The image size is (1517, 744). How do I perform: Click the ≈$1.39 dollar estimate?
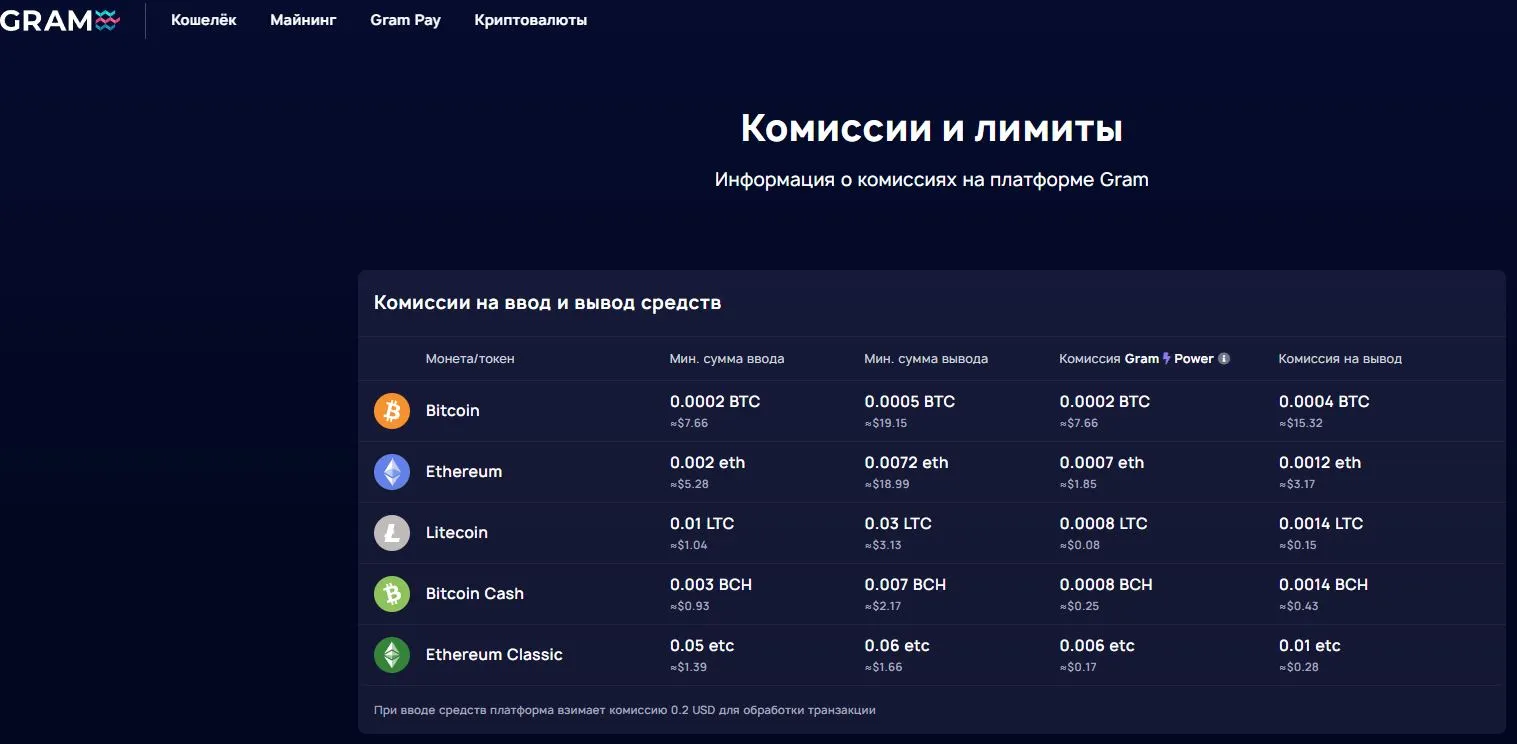689,668
